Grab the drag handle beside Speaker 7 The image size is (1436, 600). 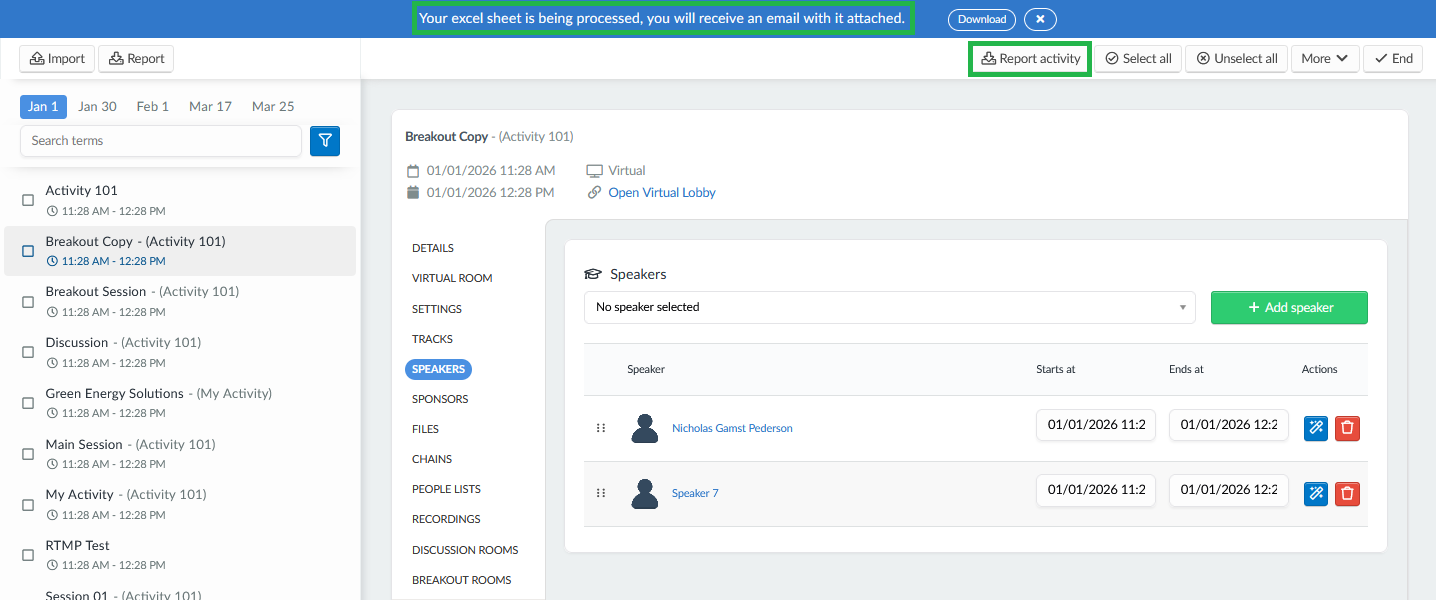601,493
